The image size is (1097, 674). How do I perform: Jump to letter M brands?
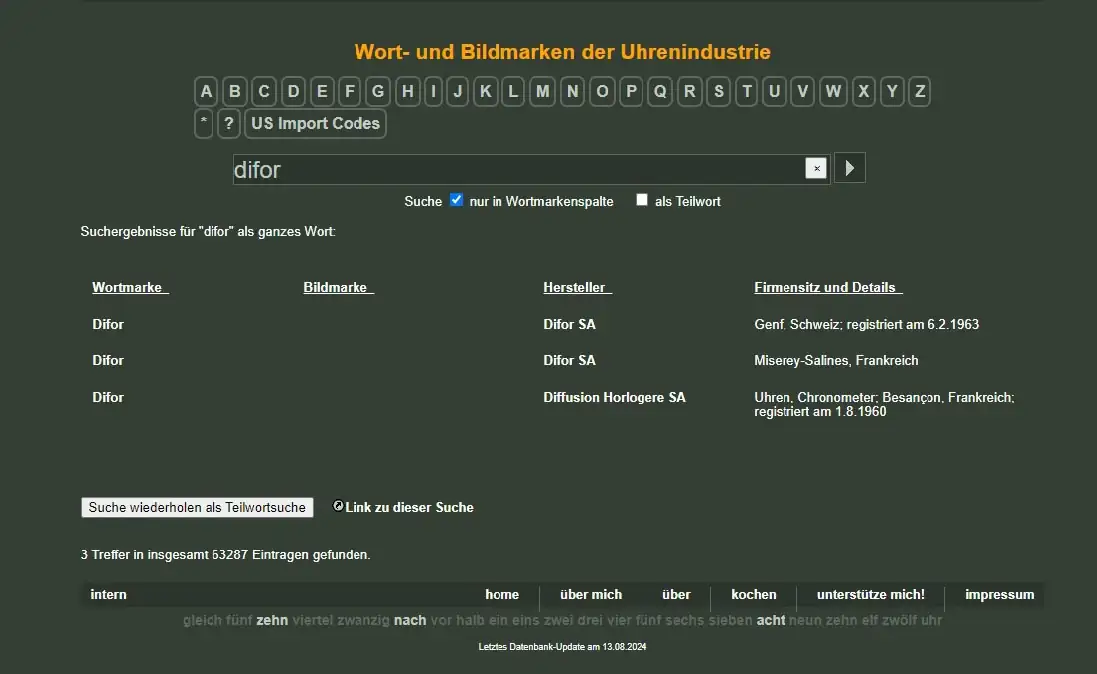(542, 92)
